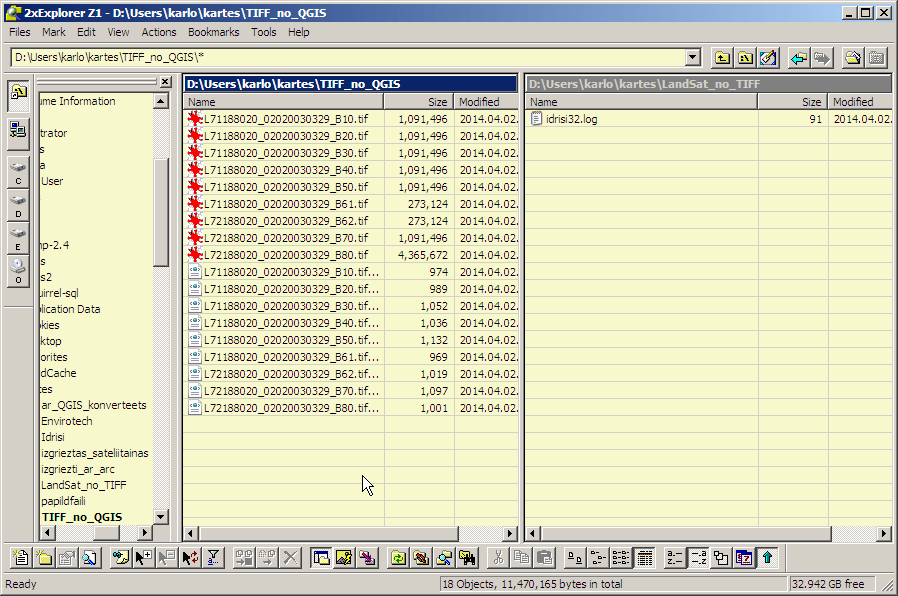
Task: Click the folder with magnifier icon
Action: click(444, 558)
